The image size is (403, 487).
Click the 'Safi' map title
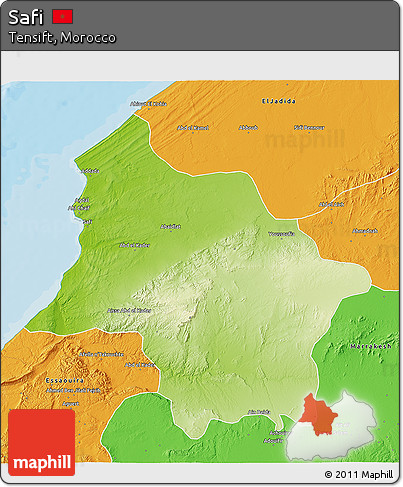pos(26,17)
